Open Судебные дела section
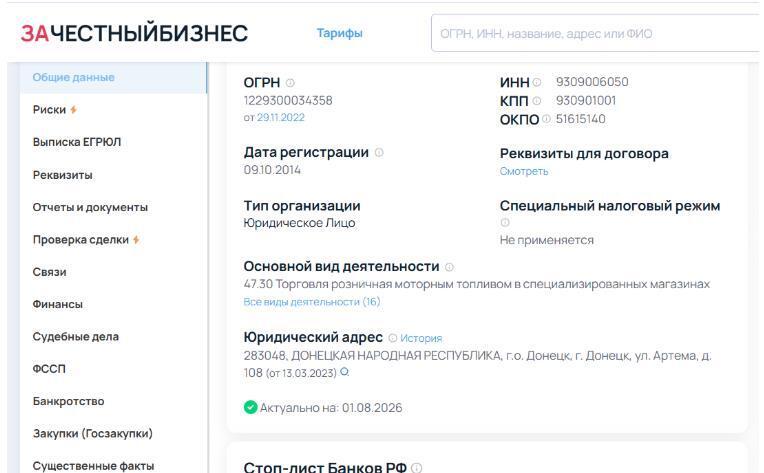The width and height of the screenshot is (764, 473). (x=76, y=337)
